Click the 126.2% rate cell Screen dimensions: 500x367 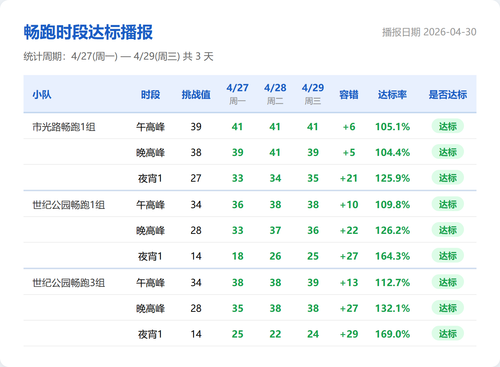coord(392,230)
